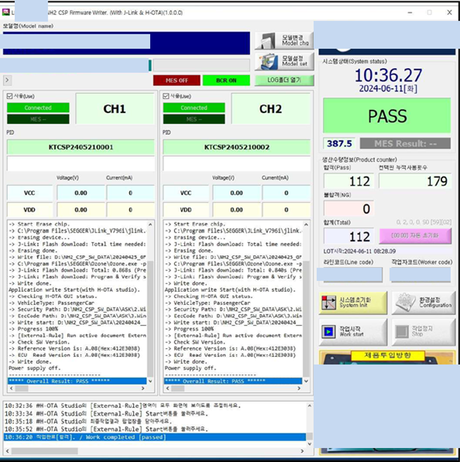Click CH2 log scroll down arrow
The width and height of the screenshot is (460, 462).
[306, 381]
